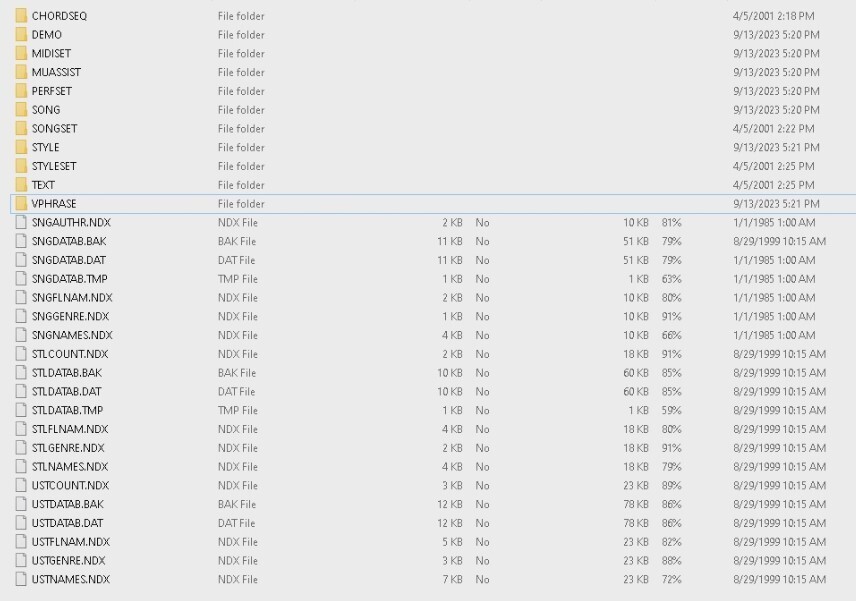The width and height of the screenshot is (856, 601).
Task: Click the SNGAUTHR.NDX file icon
Action: pos(21,222)
